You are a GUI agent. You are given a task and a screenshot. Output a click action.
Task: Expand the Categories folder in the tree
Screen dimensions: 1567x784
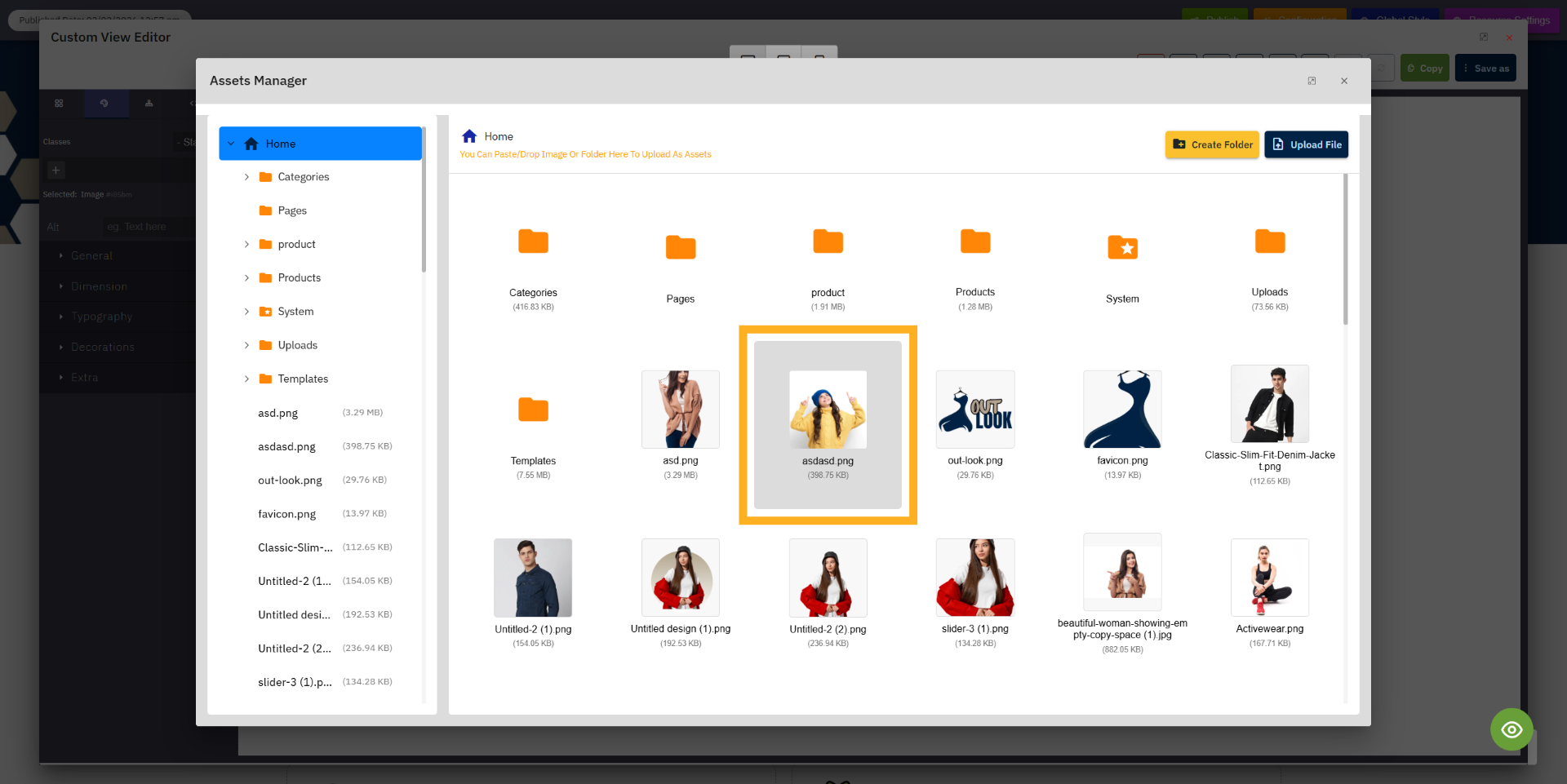pyautogui.click(x=247, y=176)
